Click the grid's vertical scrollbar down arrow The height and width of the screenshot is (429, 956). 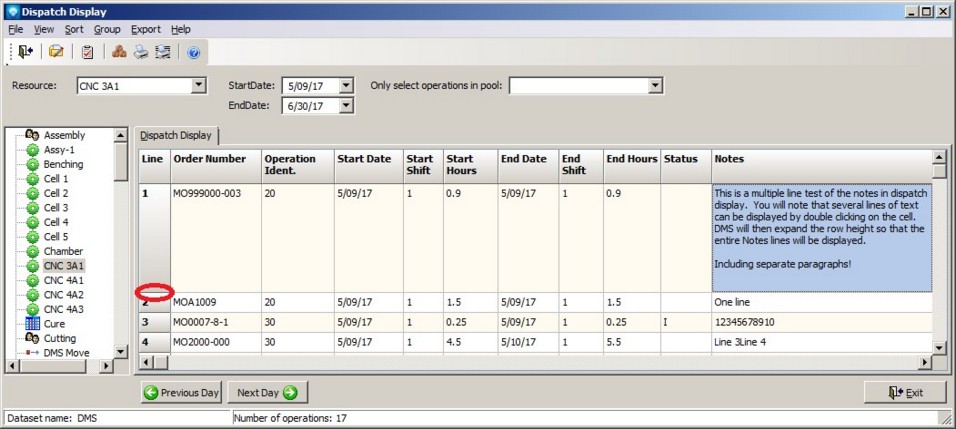pyautogui.click(x=939, y=346)
